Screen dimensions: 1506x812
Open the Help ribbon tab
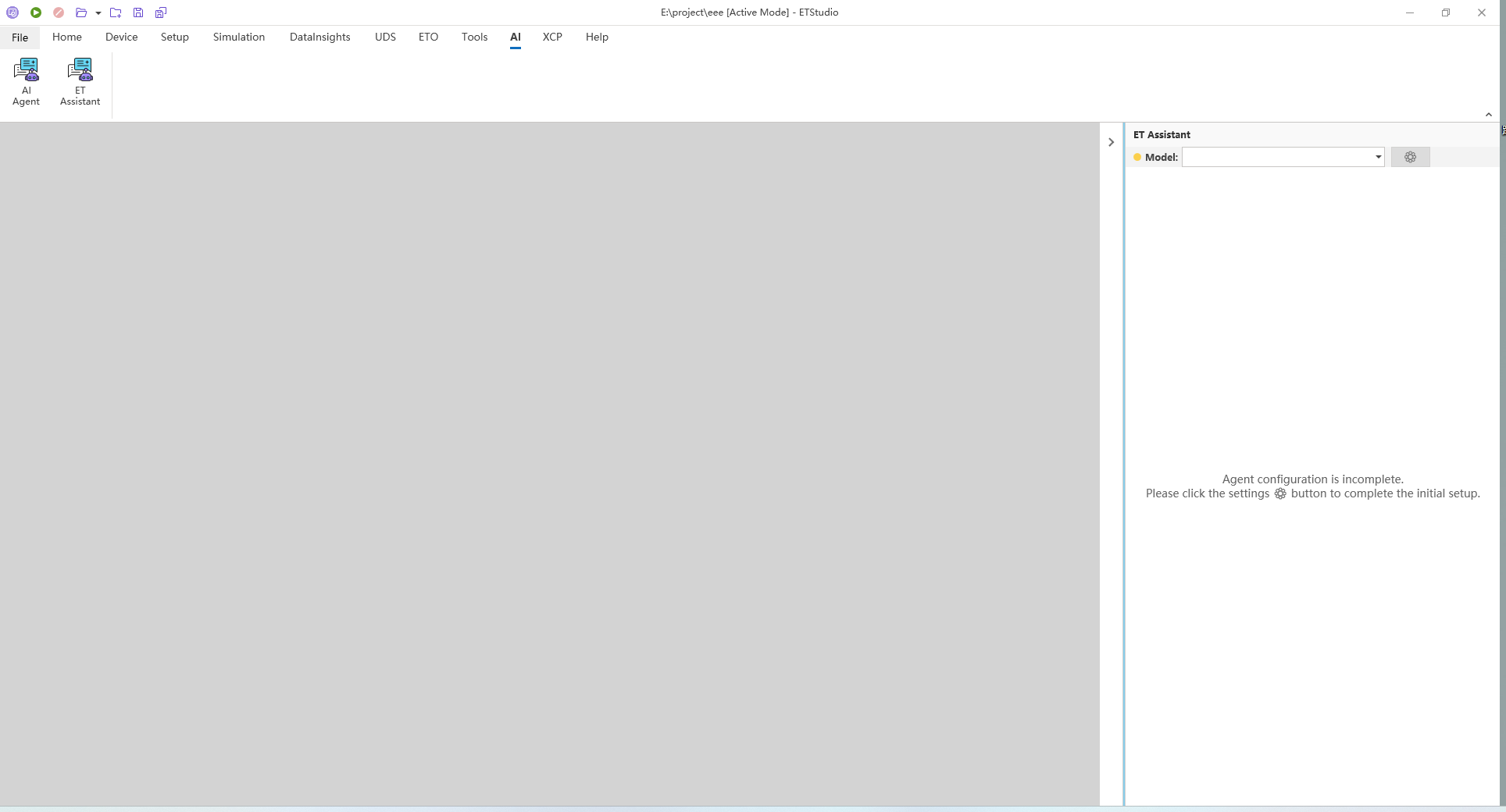pos(597,37)
